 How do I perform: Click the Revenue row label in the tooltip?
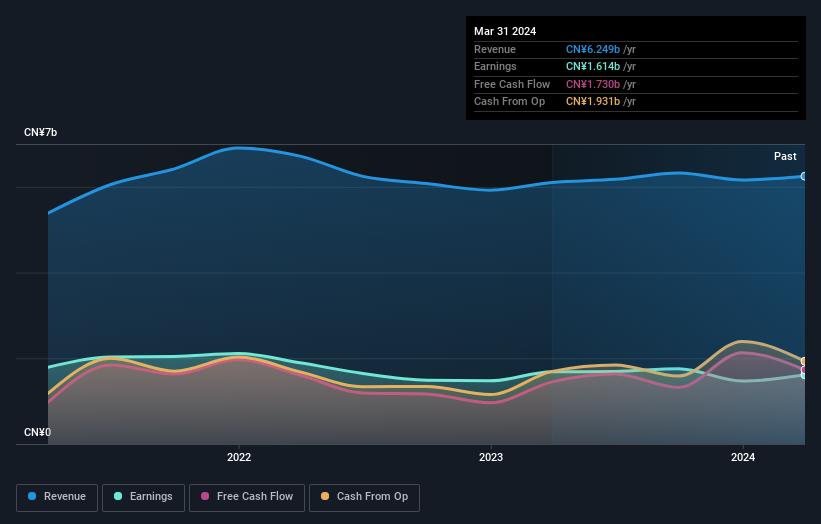[x=495, y=49]
